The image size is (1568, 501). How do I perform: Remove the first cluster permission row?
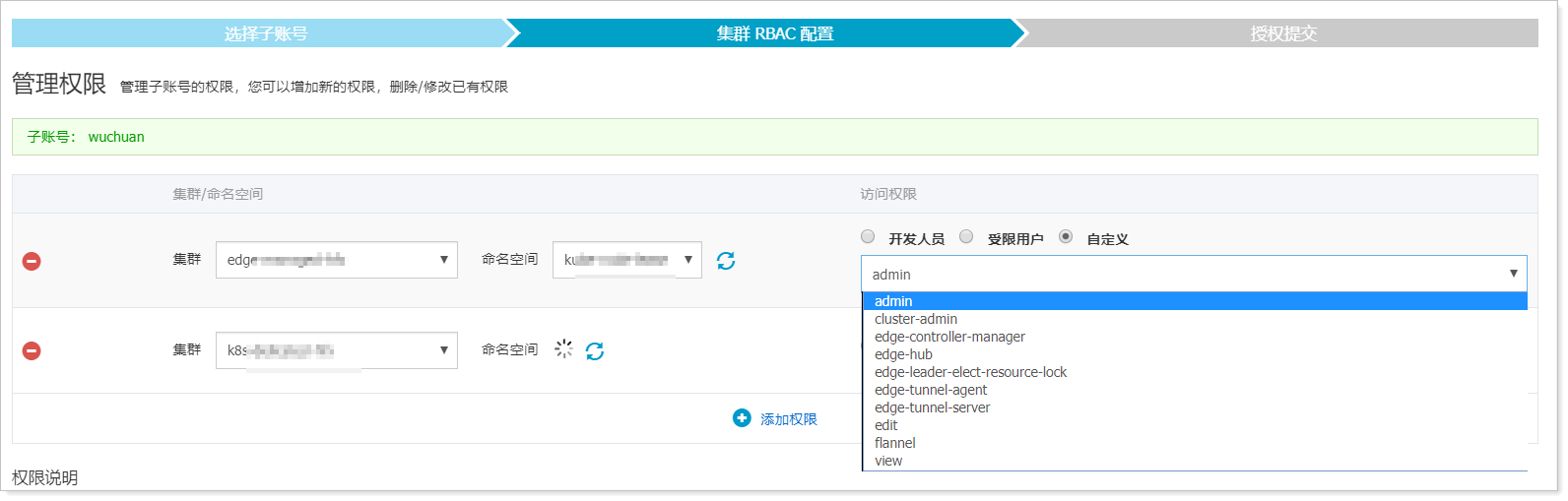click(32, 261)
